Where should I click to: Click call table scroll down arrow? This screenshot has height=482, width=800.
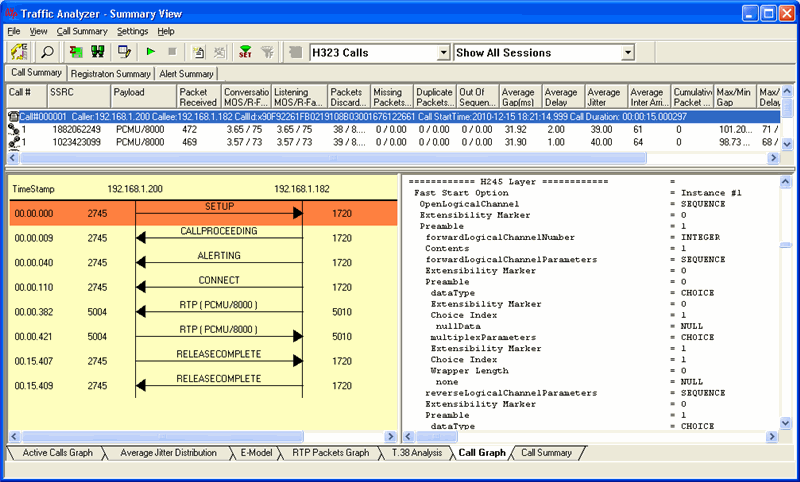[787, 144]
